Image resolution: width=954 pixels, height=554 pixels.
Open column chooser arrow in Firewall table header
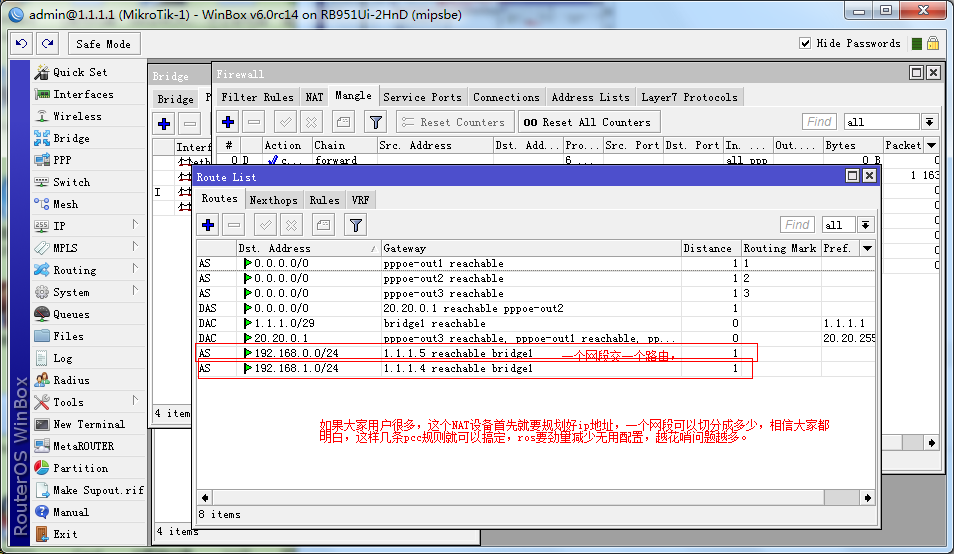tap(931, 145)
